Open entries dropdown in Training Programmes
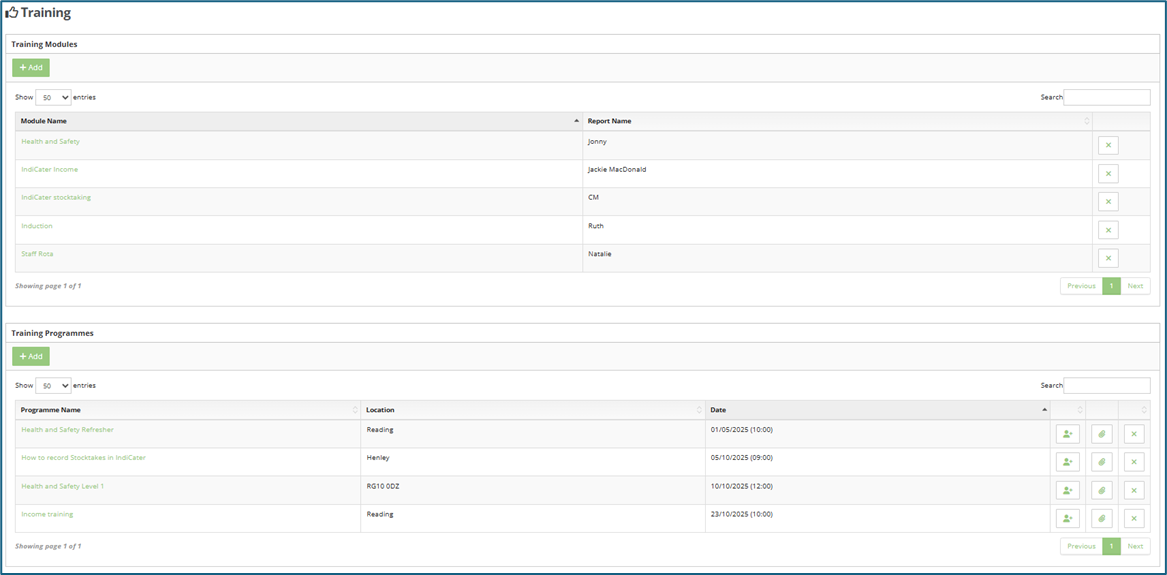Viewport: 1167px width, 575px height. [54, 385]
